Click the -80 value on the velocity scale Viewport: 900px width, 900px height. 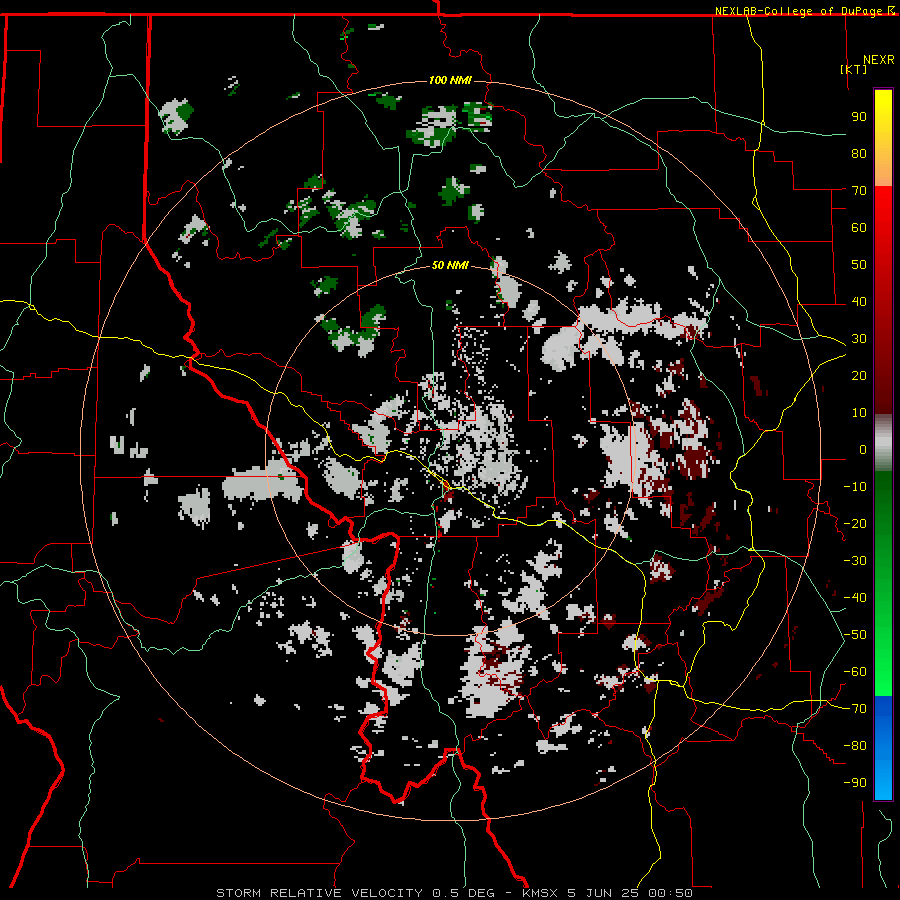855,746
